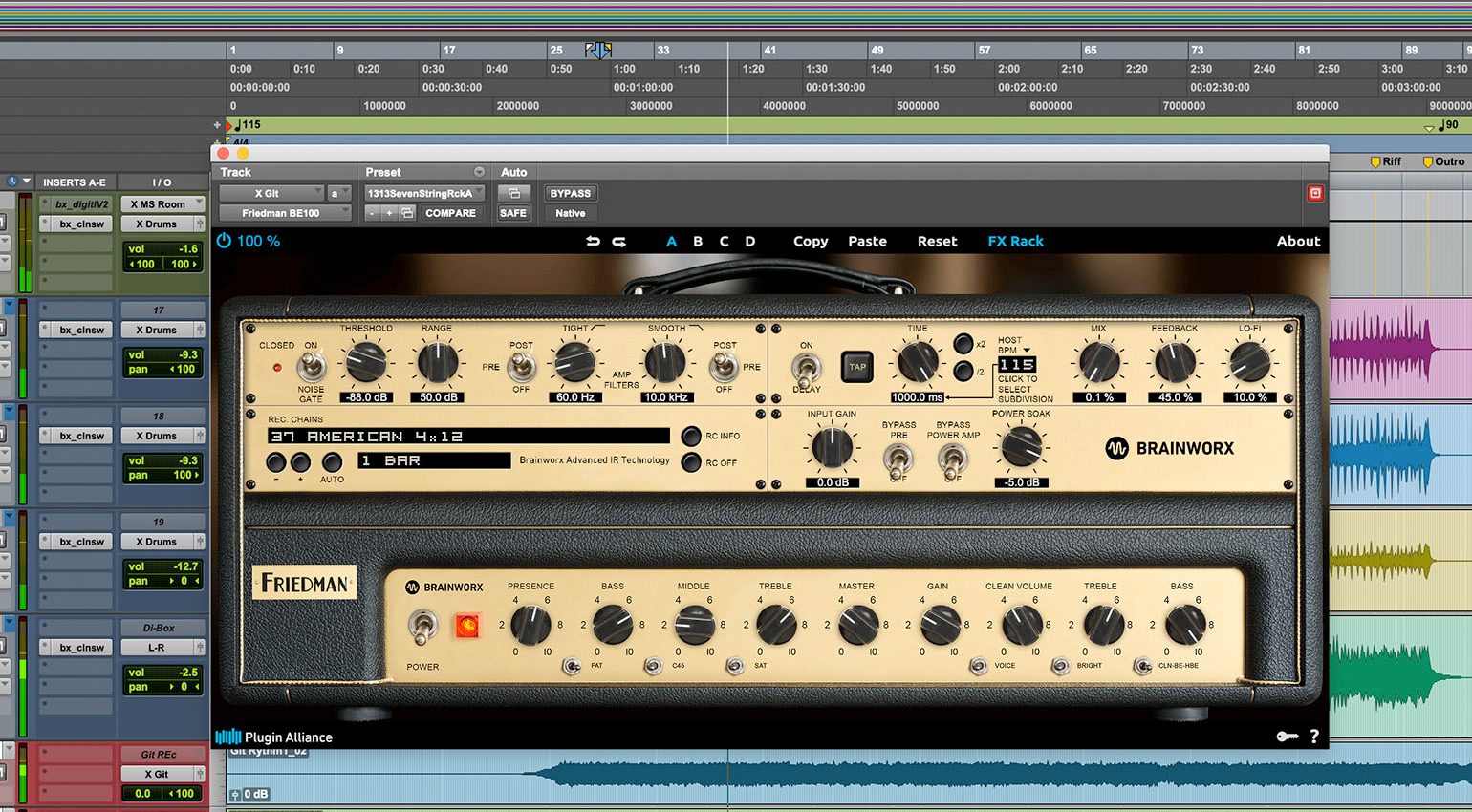Click the plugin power bypass icon

tap(224, 241)
